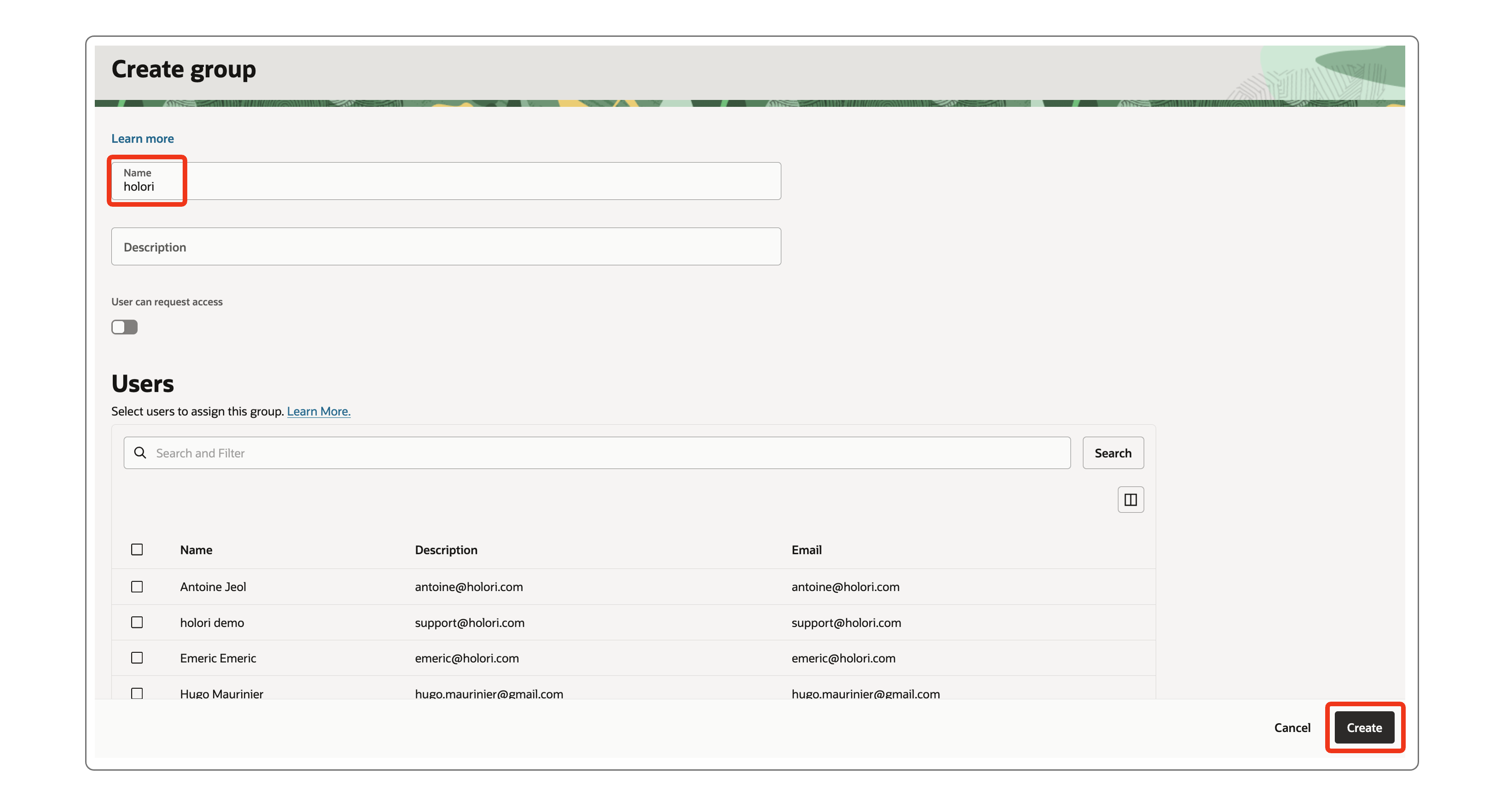Click the Email column header
This screenshot has height=802, width=1512.
pos(806,550)
